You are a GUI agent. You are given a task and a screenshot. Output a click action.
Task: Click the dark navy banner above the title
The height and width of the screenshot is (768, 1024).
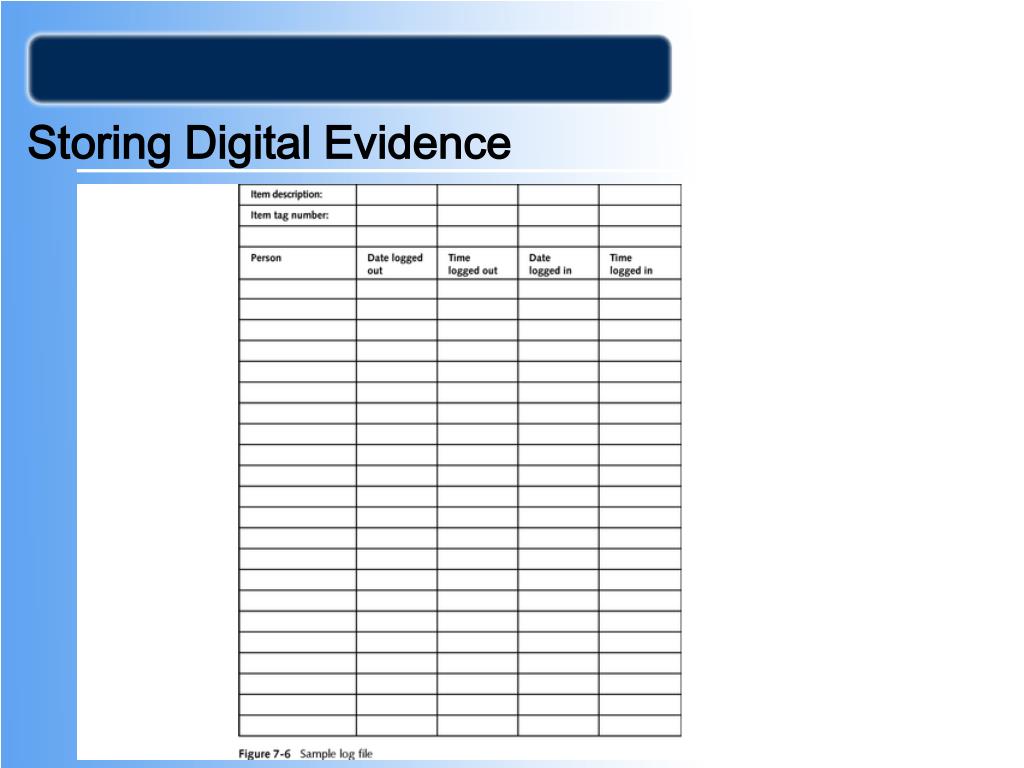click(x=349, y=69)
